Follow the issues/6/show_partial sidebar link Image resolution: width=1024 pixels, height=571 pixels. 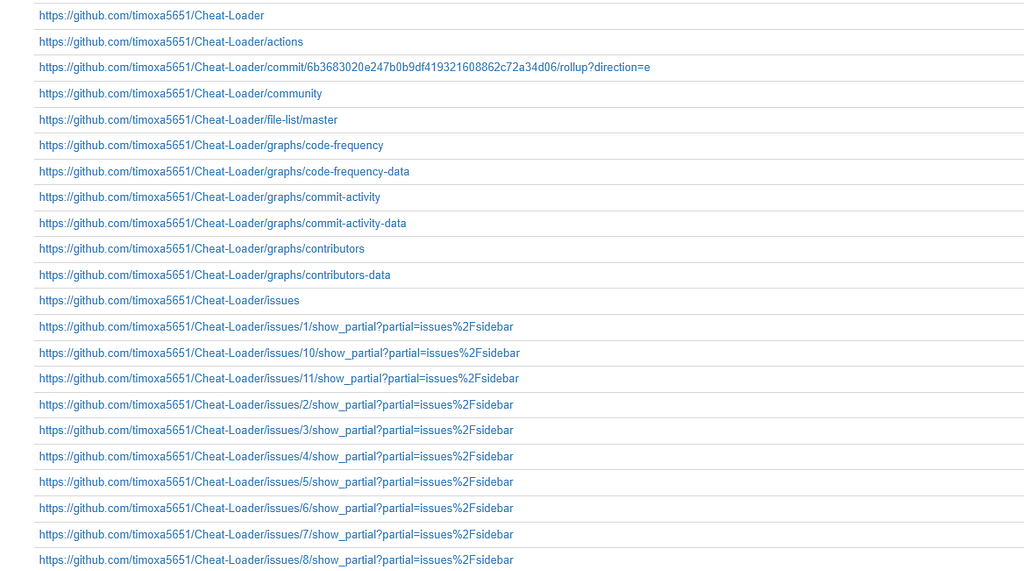click(x=276, y=508)
